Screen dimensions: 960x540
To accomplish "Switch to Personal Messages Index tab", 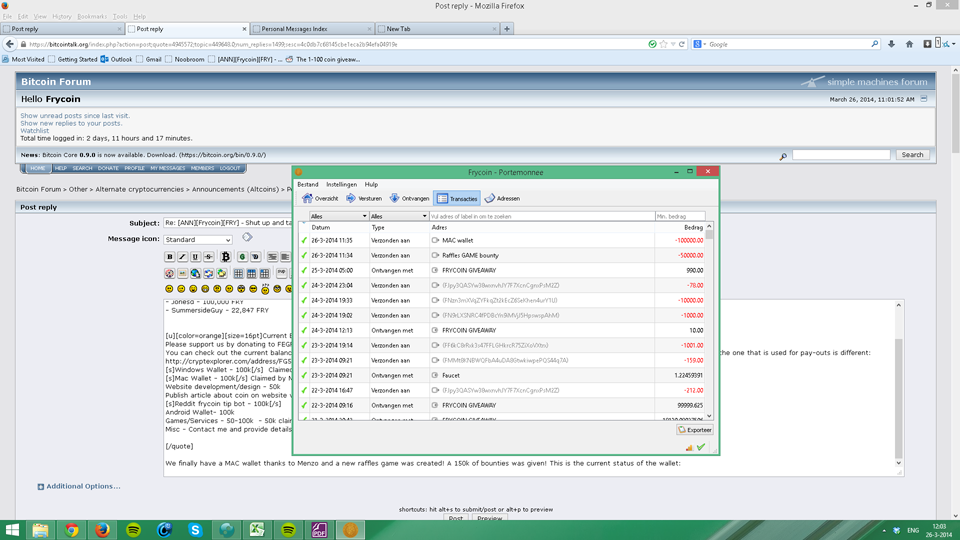I will click(x=313, y=29).
